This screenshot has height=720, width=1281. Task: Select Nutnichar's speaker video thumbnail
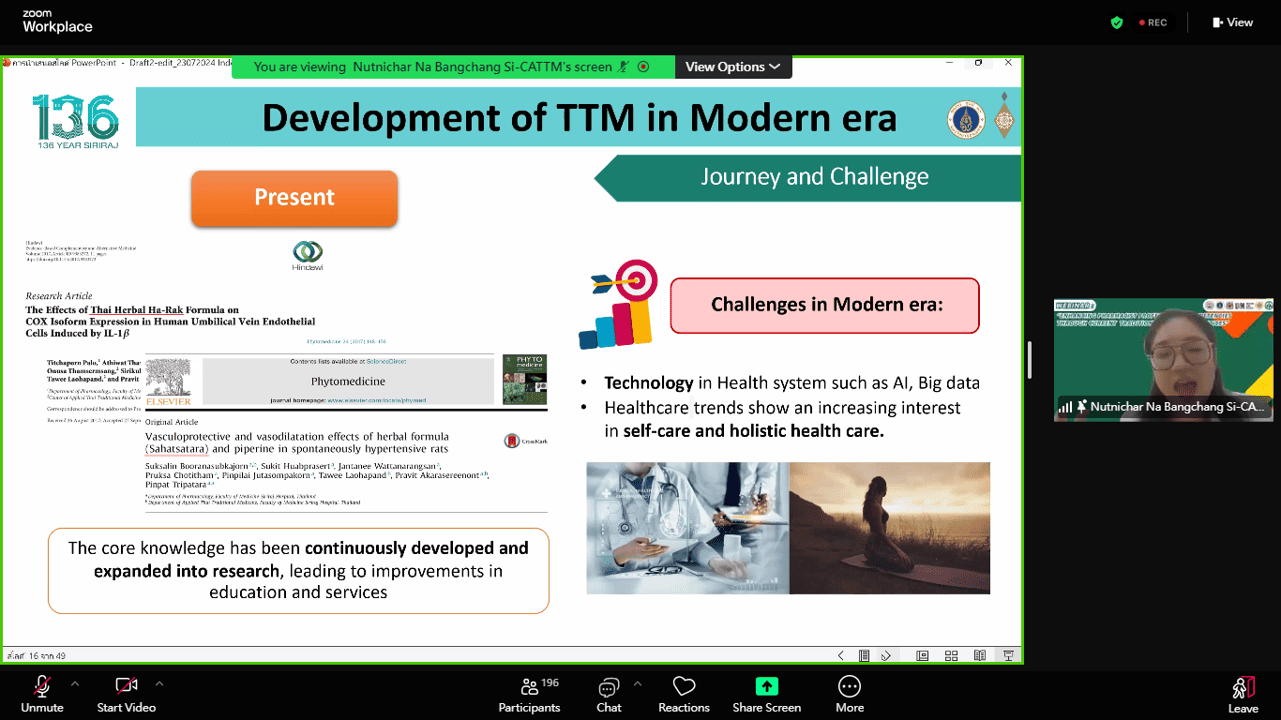tap(1163, 359)
